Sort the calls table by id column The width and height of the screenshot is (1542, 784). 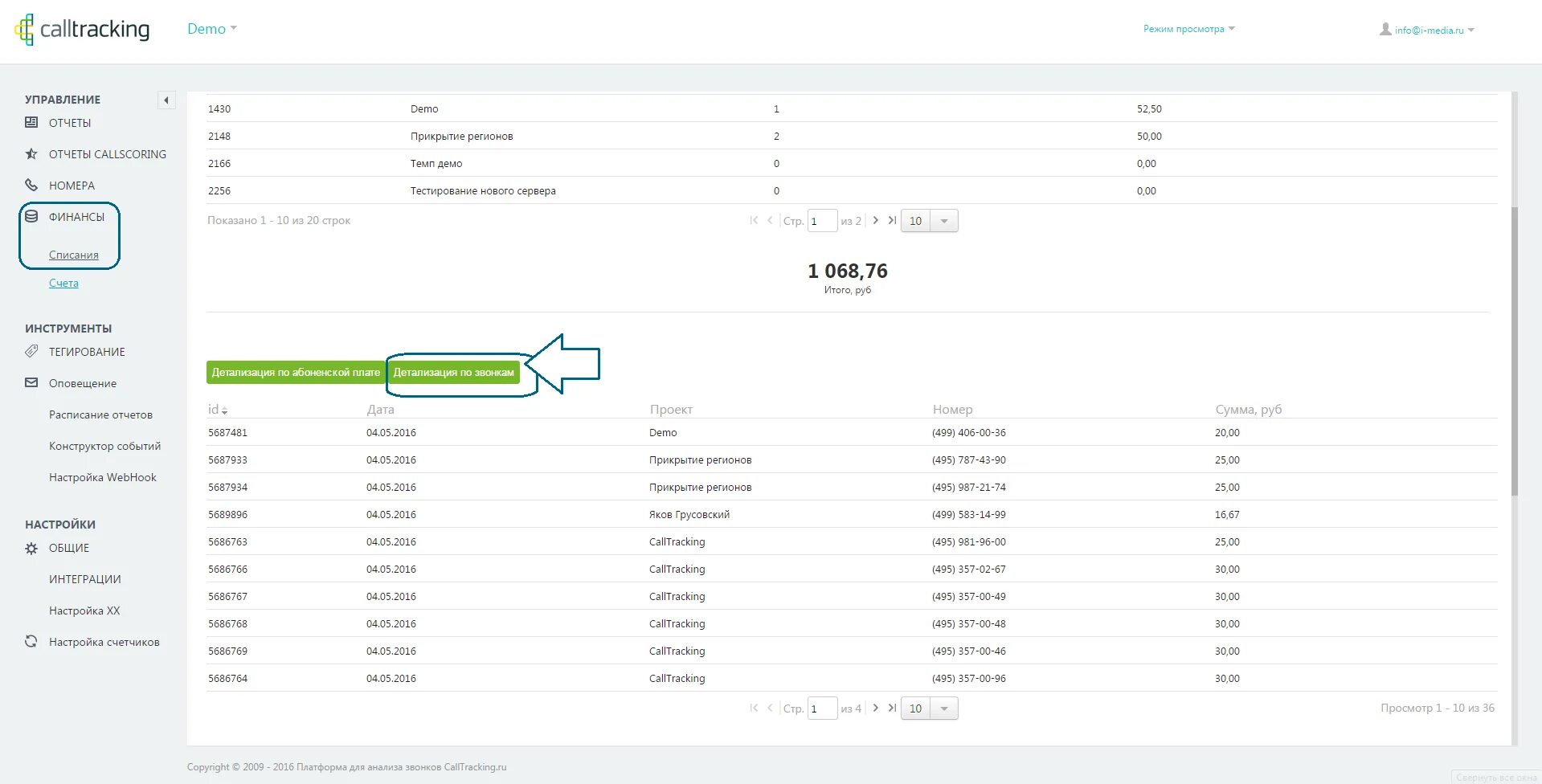pos(218,410)
